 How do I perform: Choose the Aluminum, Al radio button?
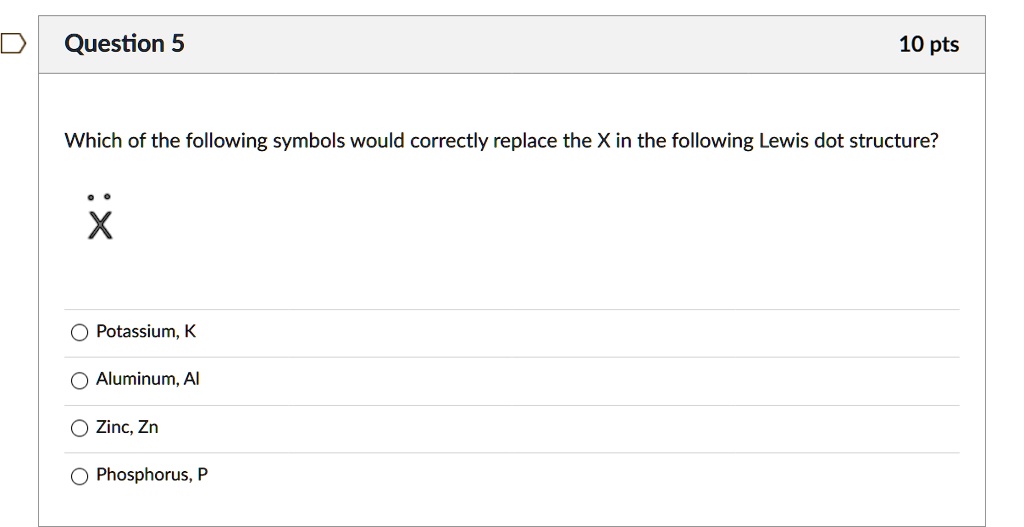click(79, 381)
